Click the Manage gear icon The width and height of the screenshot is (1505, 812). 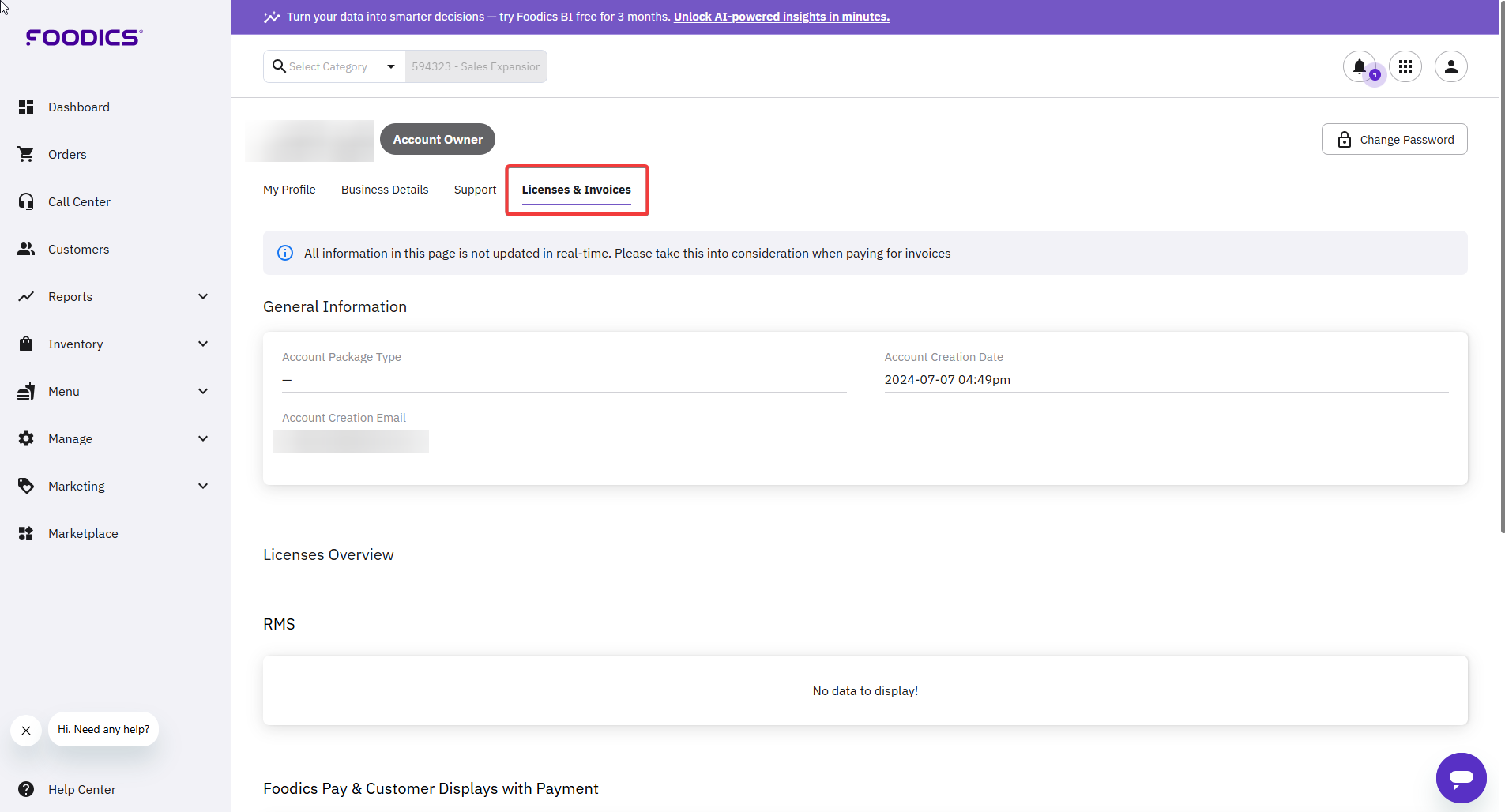(x=26, y=438)
